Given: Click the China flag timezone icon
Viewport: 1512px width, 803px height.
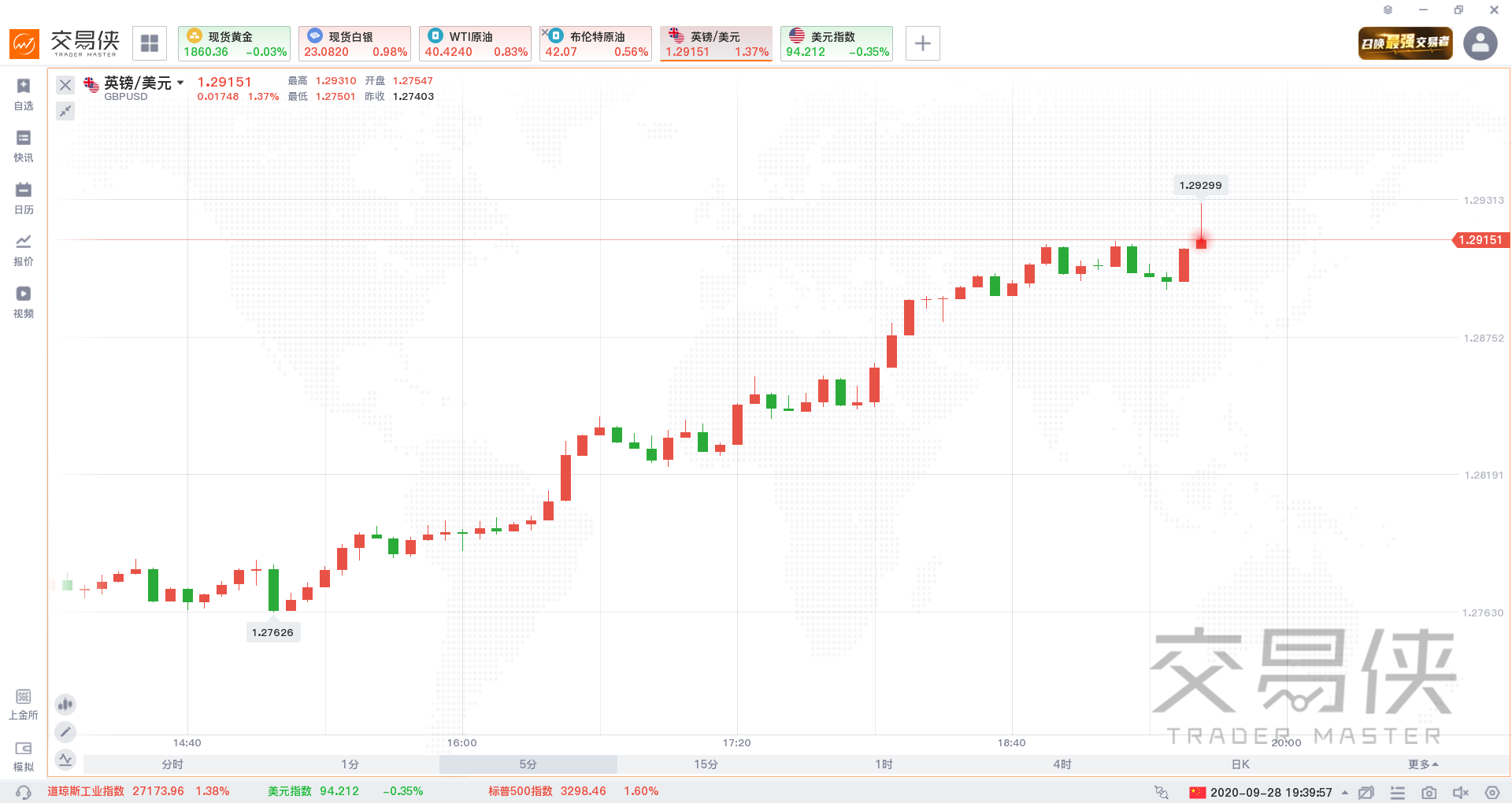Looking at the screenshot, I should tap(1198, 793).
